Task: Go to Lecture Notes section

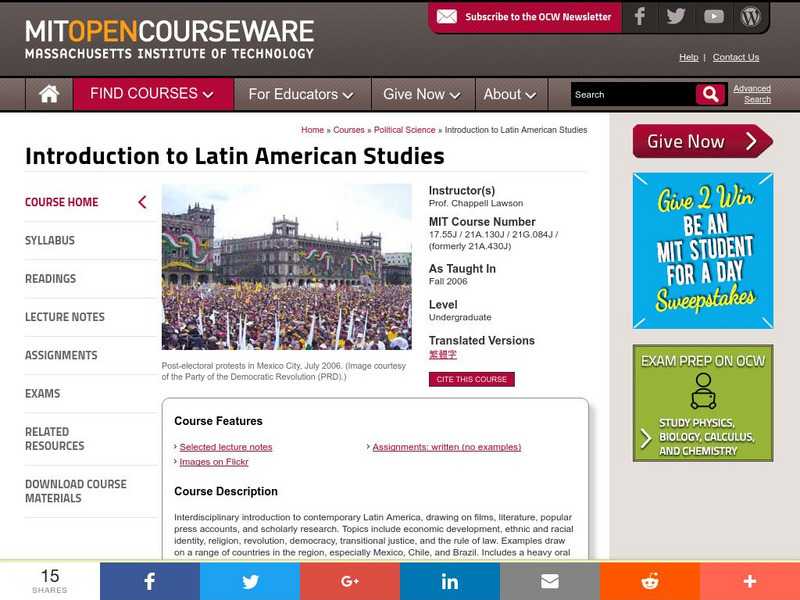Action: (65, 317)
